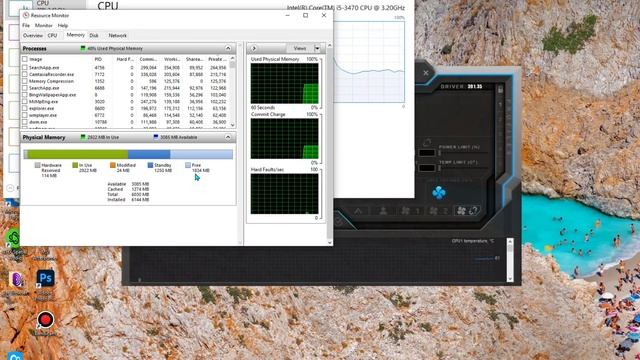The width and height of the screenshot is (640, 360).
Task: Click the Power Limit value box
Action: (x=427, y=153)
